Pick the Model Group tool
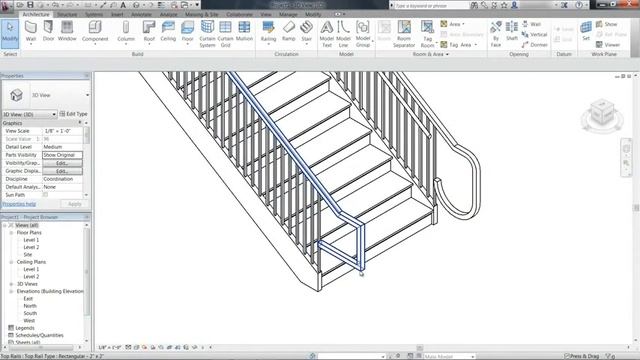The height and width of the screenshot is (360, 640). [x=362, y=34]
